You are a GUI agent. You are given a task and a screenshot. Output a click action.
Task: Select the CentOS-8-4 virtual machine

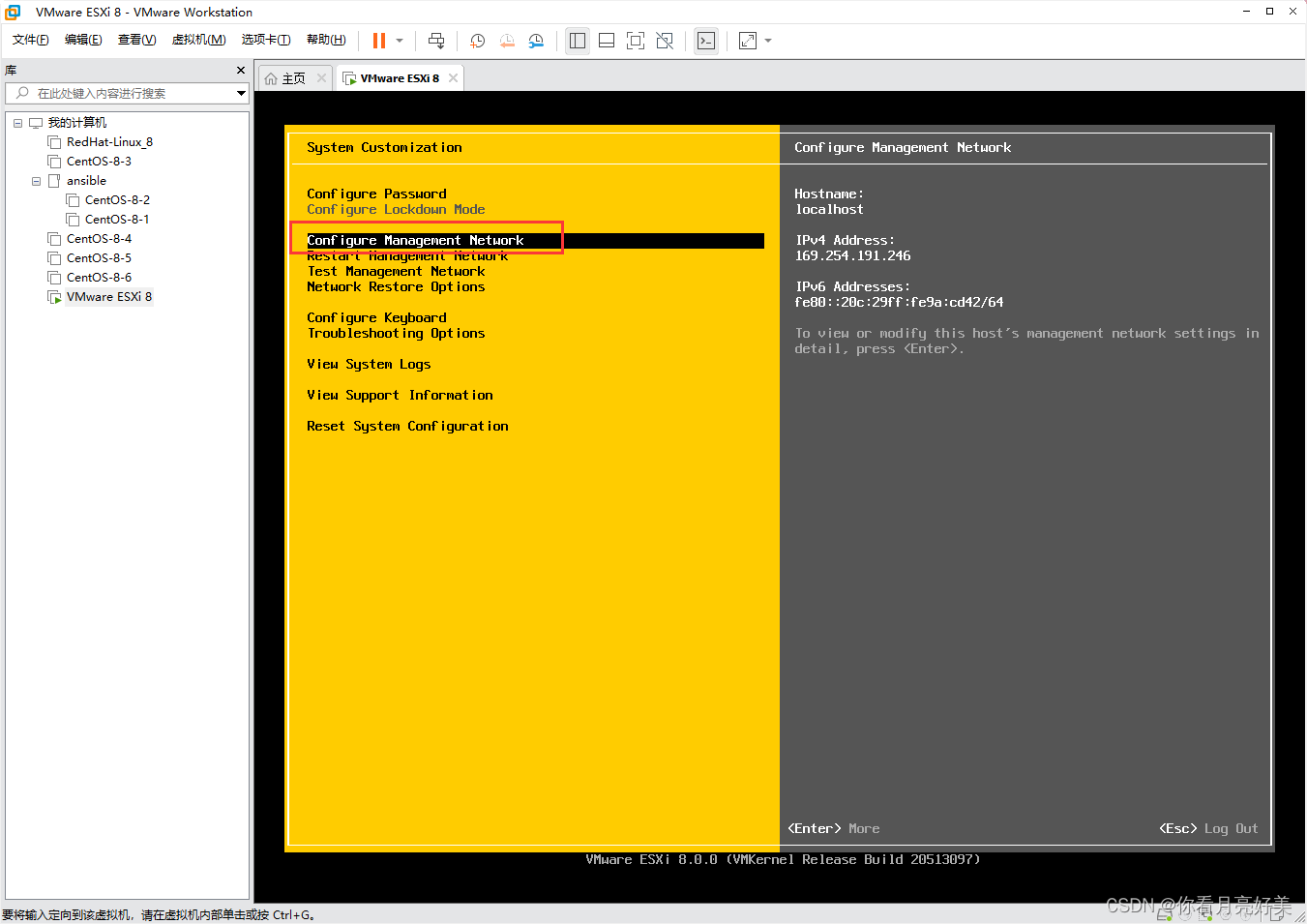click(99, 239)
